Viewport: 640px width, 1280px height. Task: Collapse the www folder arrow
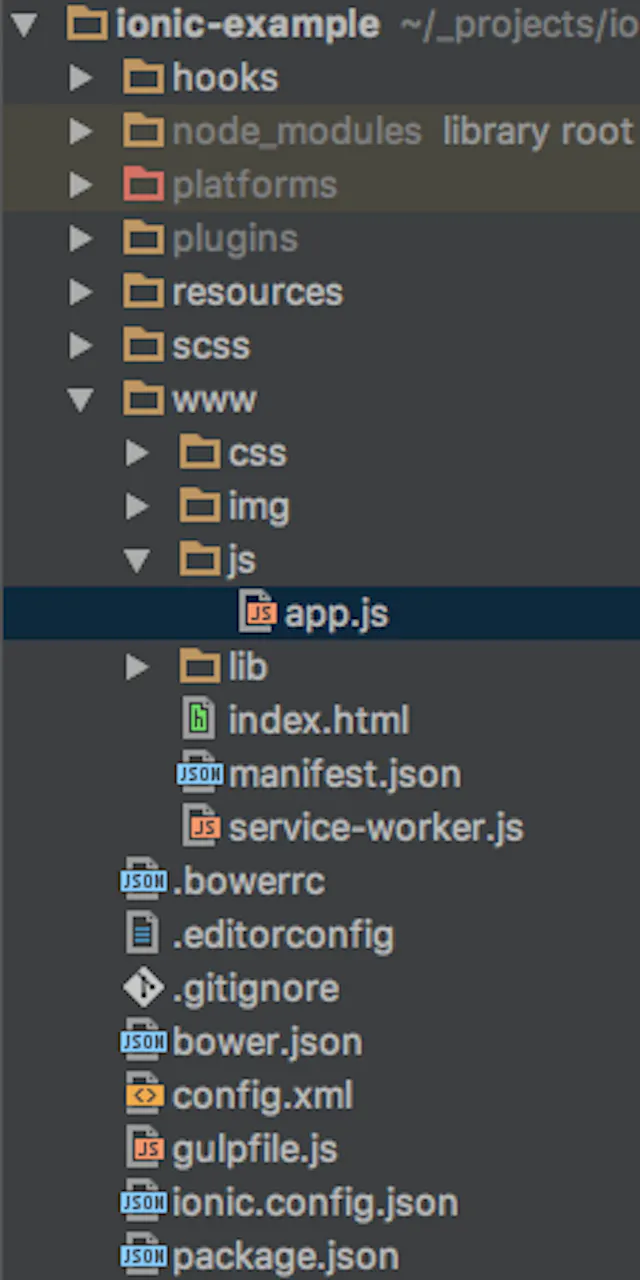coord(81,400)
